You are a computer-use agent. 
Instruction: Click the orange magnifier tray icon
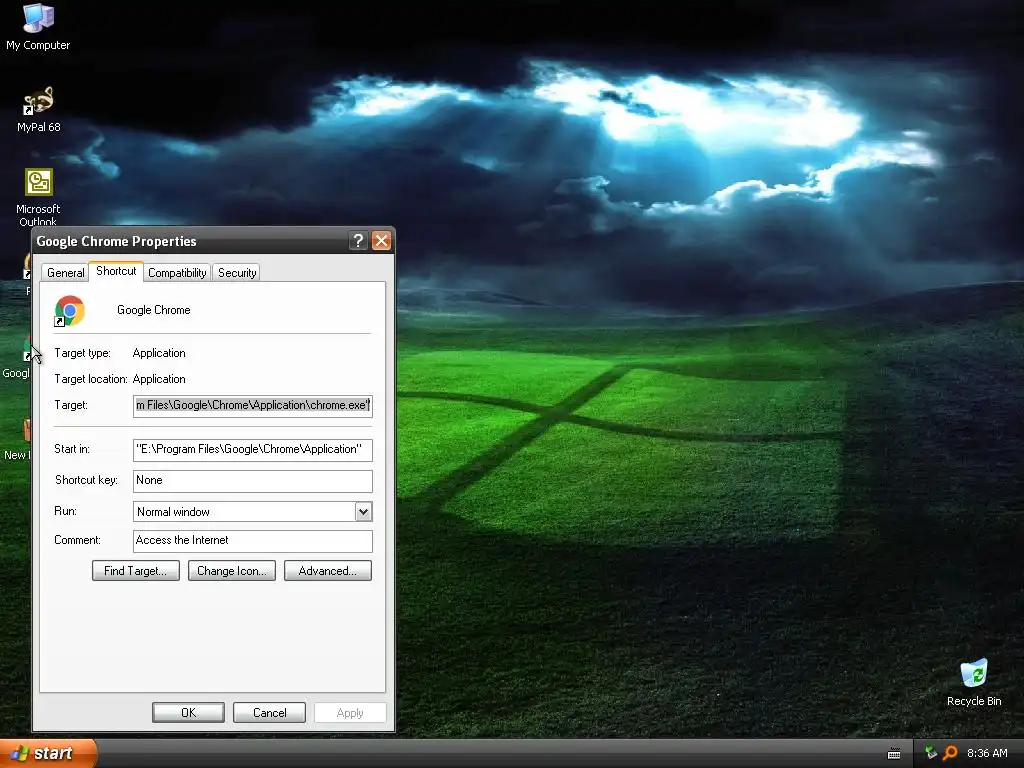950,753
